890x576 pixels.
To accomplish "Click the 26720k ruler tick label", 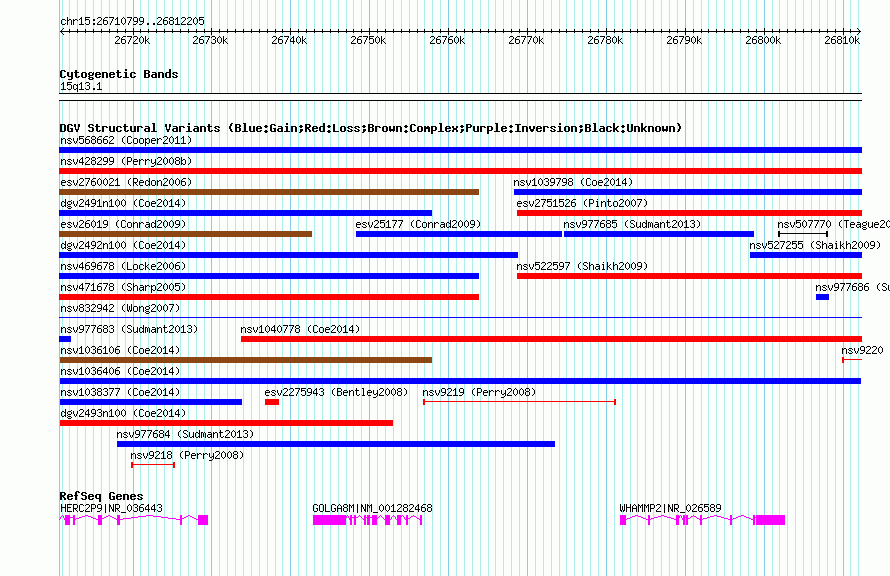I will point(132,40).
